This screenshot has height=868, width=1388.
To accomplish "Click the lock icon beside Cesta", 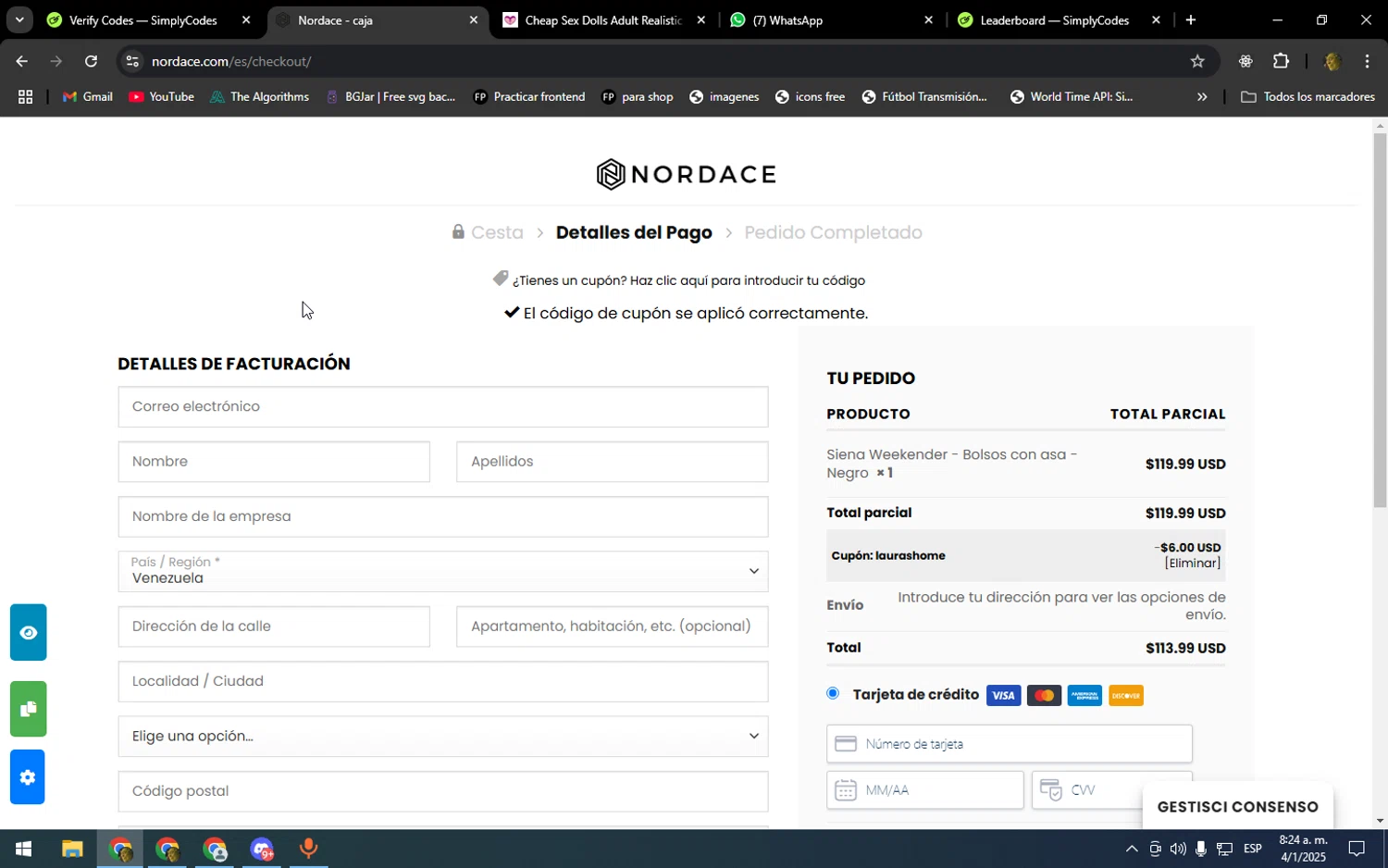I will click(458, 231).
